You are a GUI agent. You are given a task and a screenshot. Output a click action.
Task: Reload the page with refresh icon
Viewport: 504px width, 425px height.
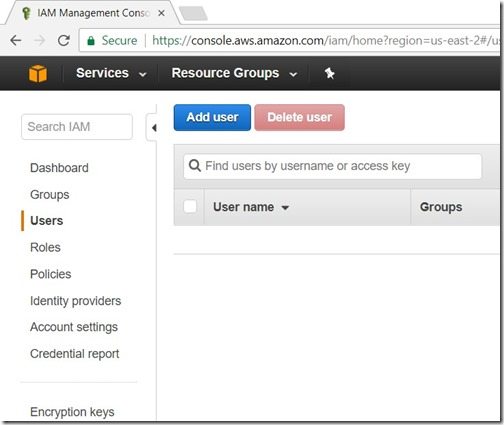64,41
